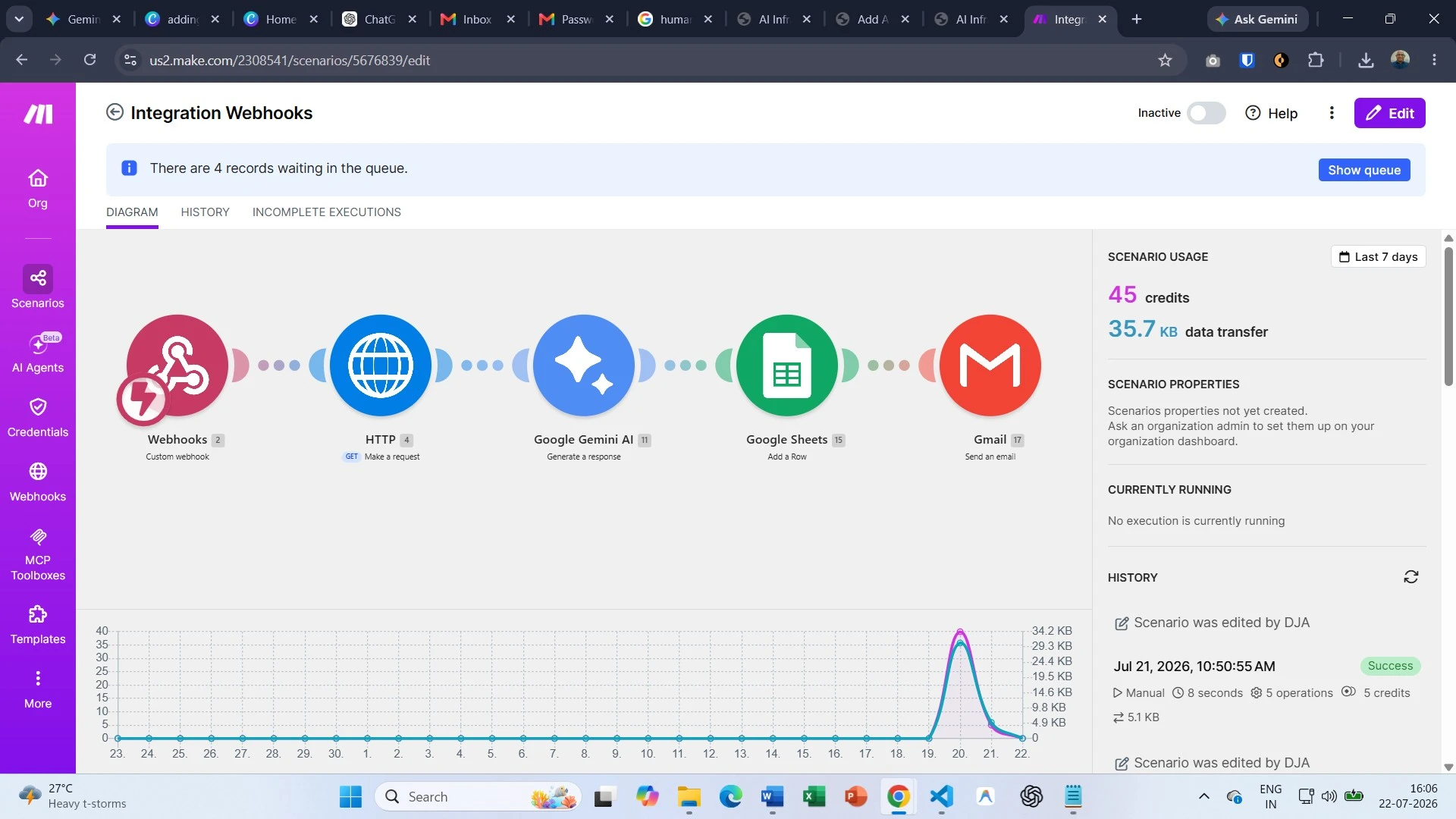Select the Gmail Send an email module
Screen dimensions: 1456x819
[990, 366]
